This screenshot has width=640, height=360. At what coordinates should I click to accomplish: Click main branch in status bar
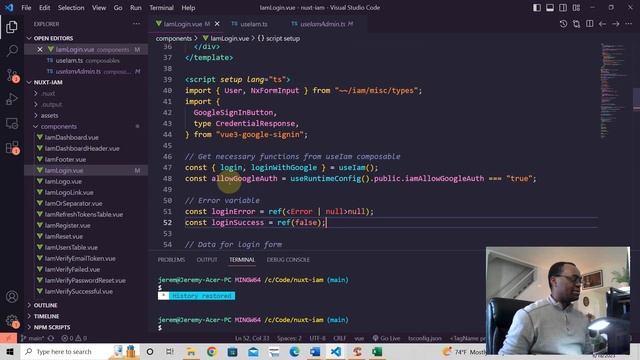pos(33,338)
